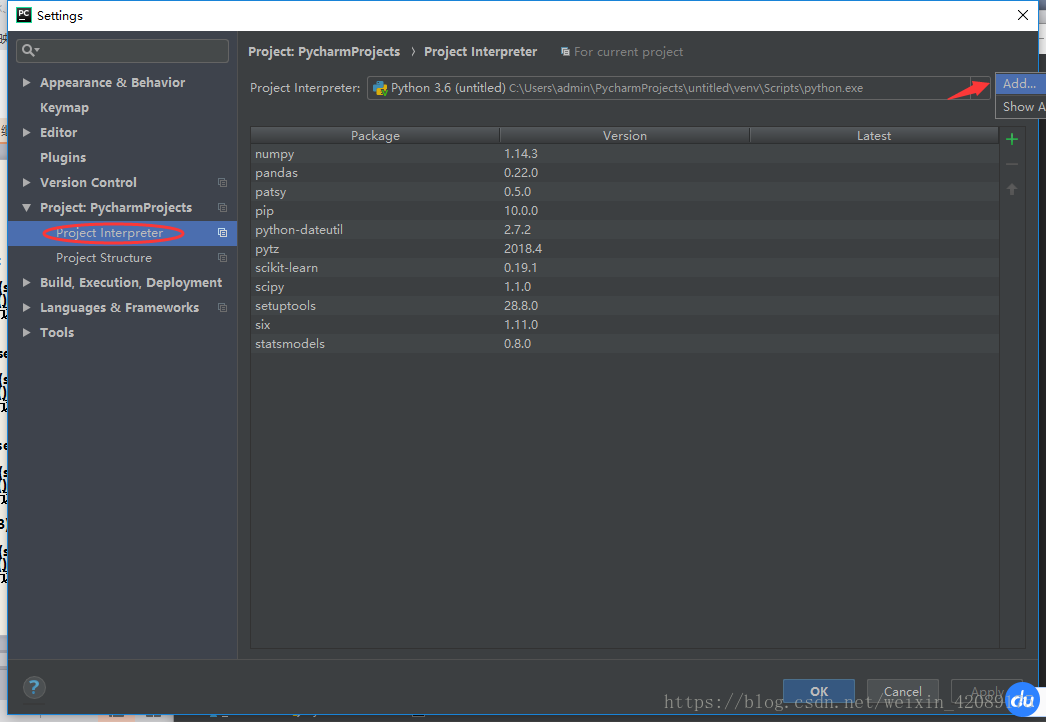Select the pytz package row

point(624,249)
